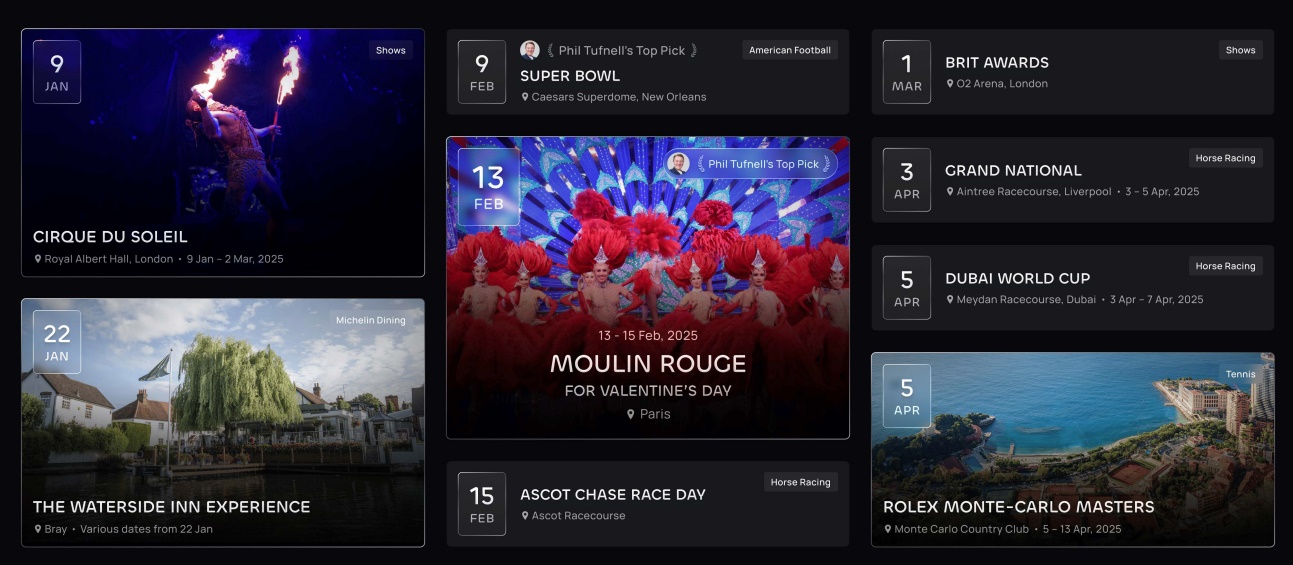Image resolution: width=1293 pixels, height=565 pixels.
Task: Click Various dates from 22 Jan text
Action: point(147,529)
